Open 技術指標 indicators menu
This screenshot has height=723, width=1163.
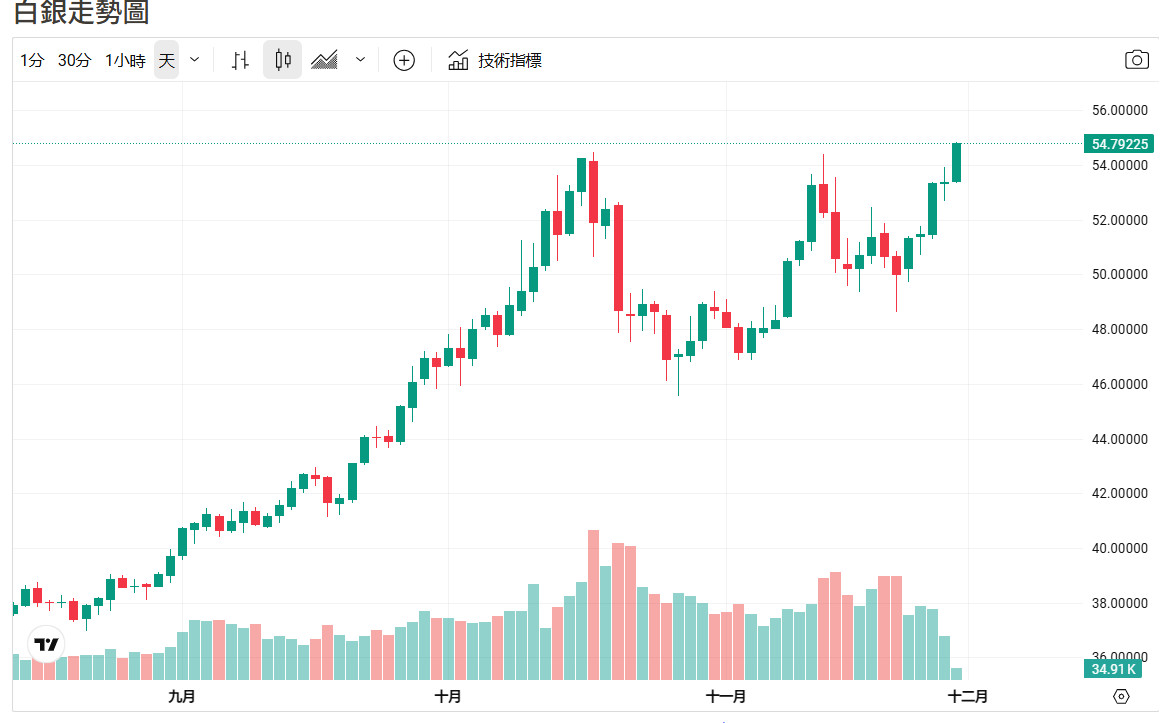pyautogui.click(x=510, y=60)
